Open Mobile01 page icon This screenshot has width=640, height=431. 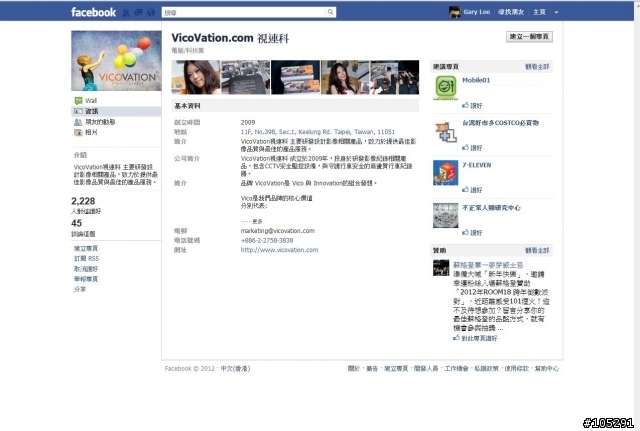(x=445, y=87)
